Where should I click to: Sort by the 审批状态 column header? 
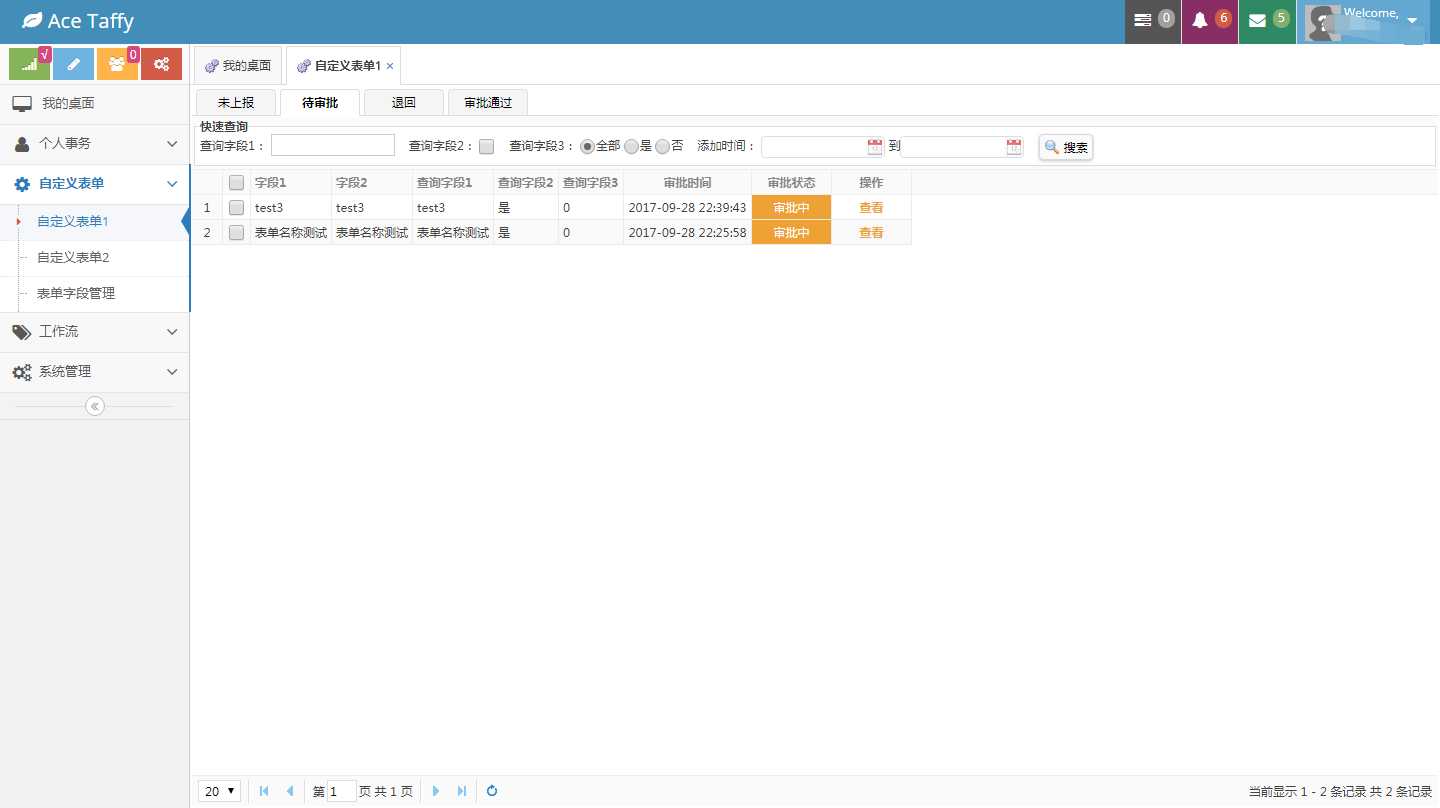tap(791, 182)
